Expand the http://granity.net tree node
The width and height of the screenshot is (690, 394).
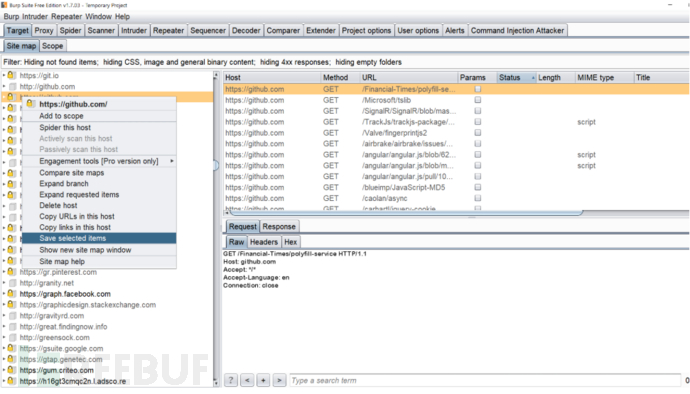[4, 283]
